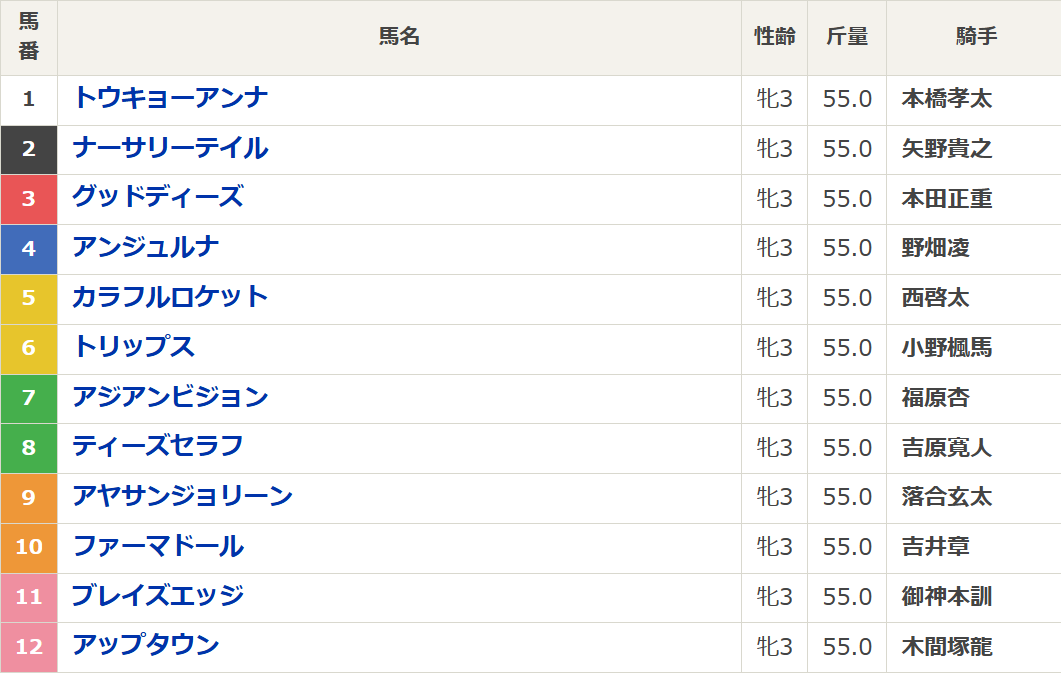Click horse name グッドディーズ
Image resolution: width=1061 pixels, height=673 pixels.
[x=157, y=197]
